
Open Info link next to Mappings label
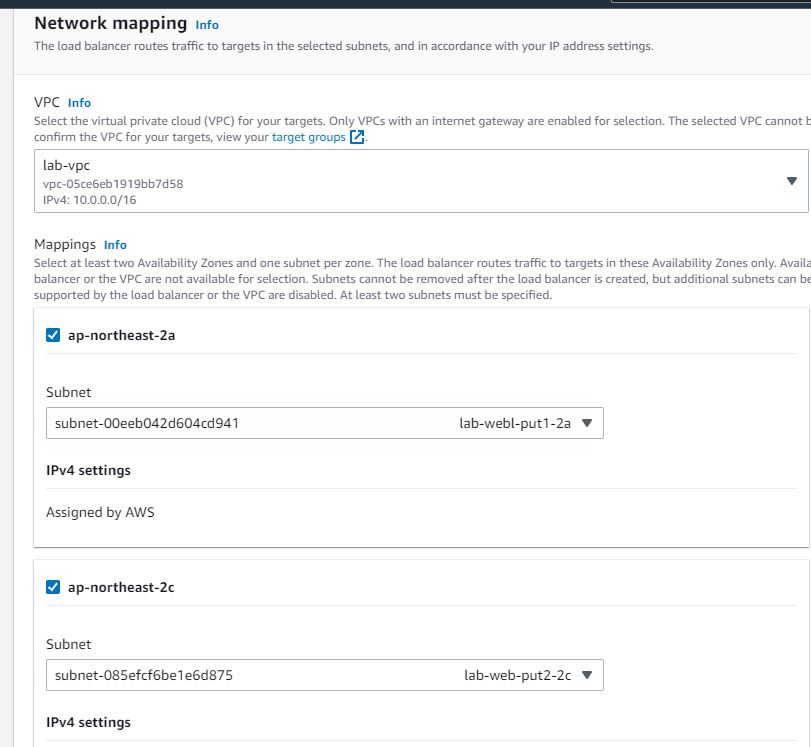115,245
